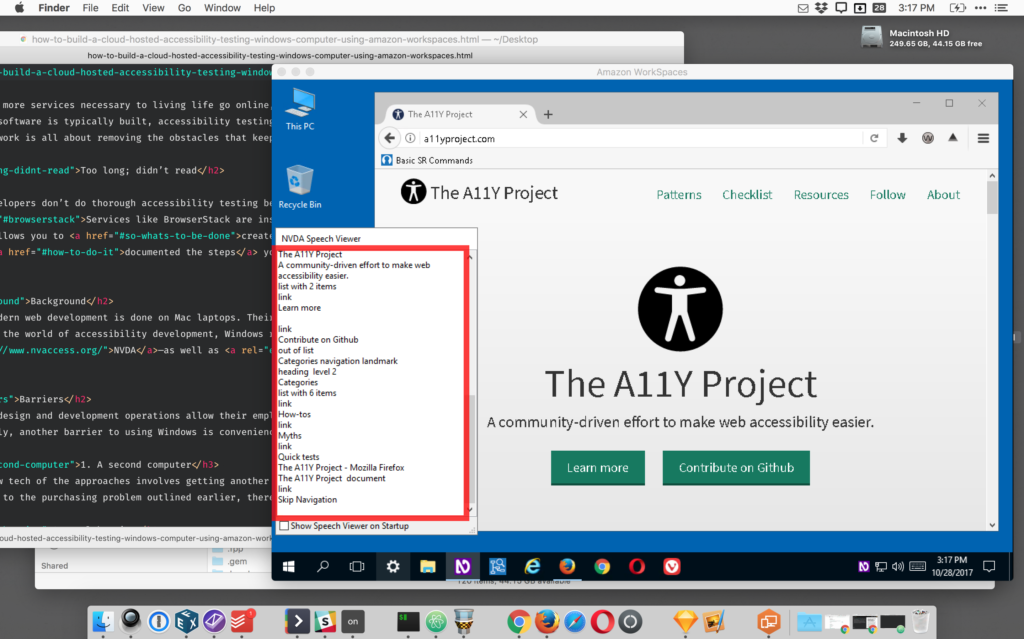Reload the a11yproject.com page
Screen dimensions: 1024x639
pos(874,138)
